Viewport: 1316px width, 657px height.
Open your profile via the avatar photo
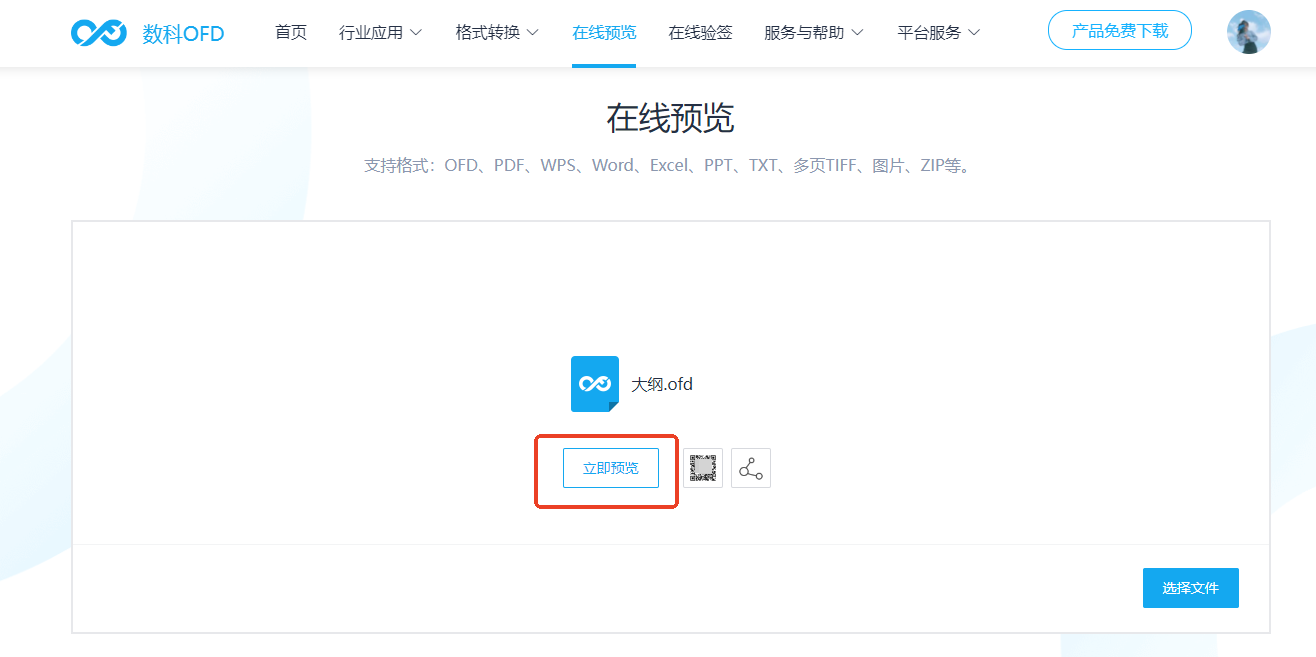tap(1248, 31)
